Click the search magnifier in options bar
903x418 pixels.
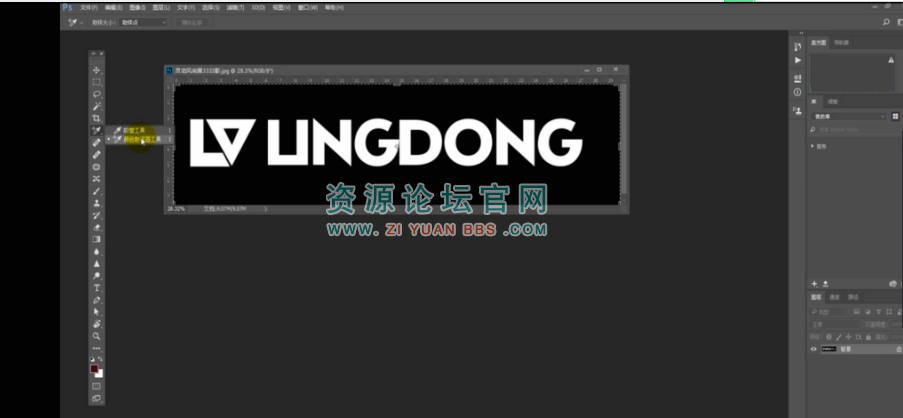pyautogui.click(x=886, y=22)
